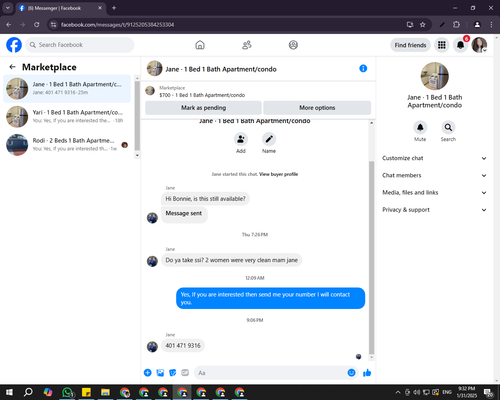500x400 pixels.
Task: Open View buyer profile link
Action: click(278, 174)
